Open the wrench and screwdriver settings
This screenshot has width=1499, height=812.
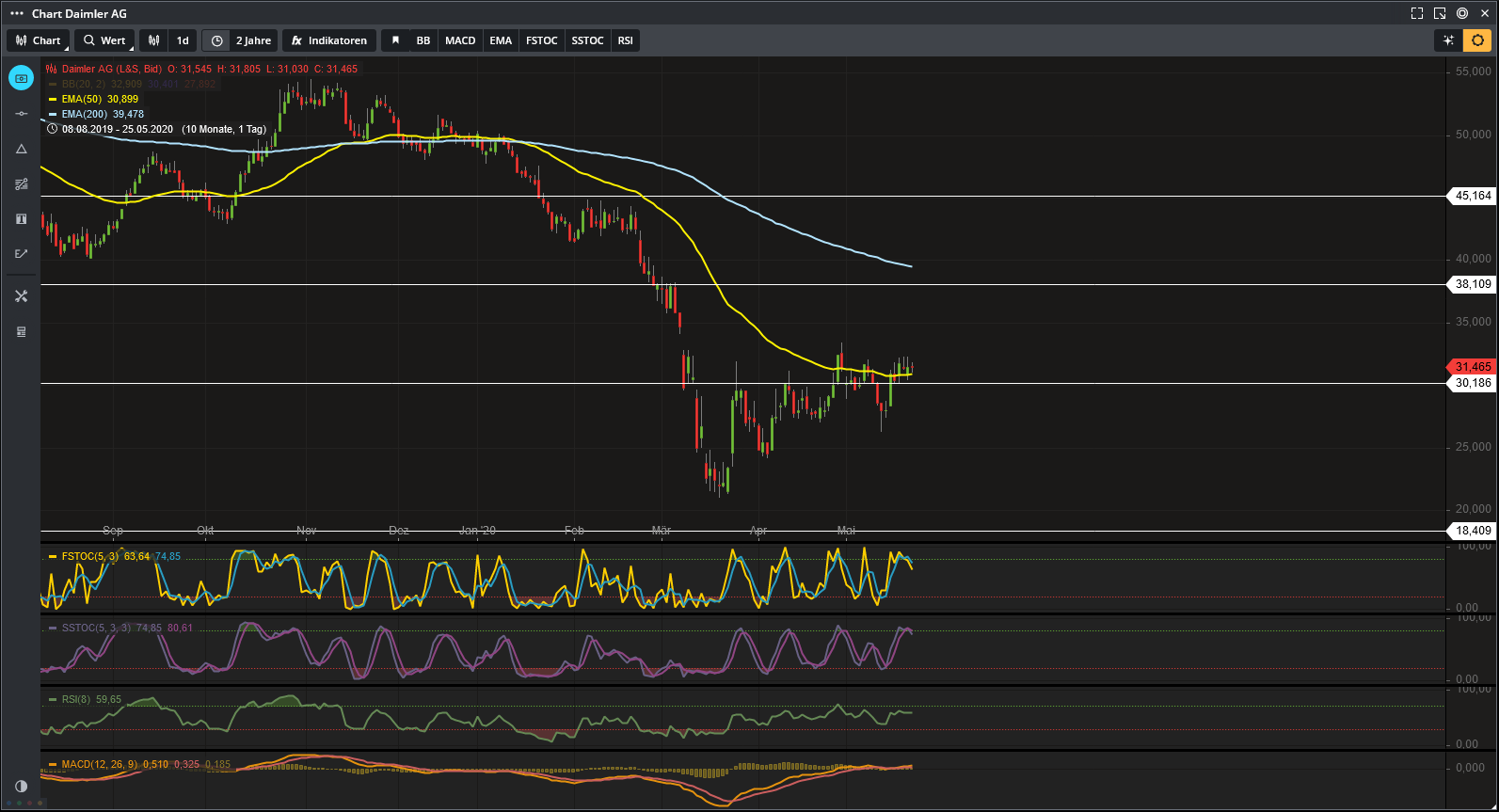(x=21, y=296)
